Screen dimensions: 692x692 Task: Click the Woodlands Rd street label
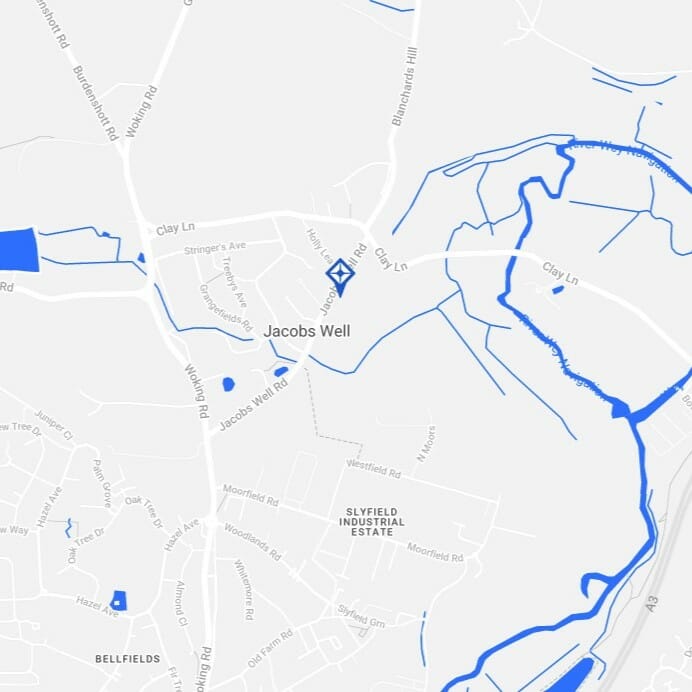coord(252,542)
